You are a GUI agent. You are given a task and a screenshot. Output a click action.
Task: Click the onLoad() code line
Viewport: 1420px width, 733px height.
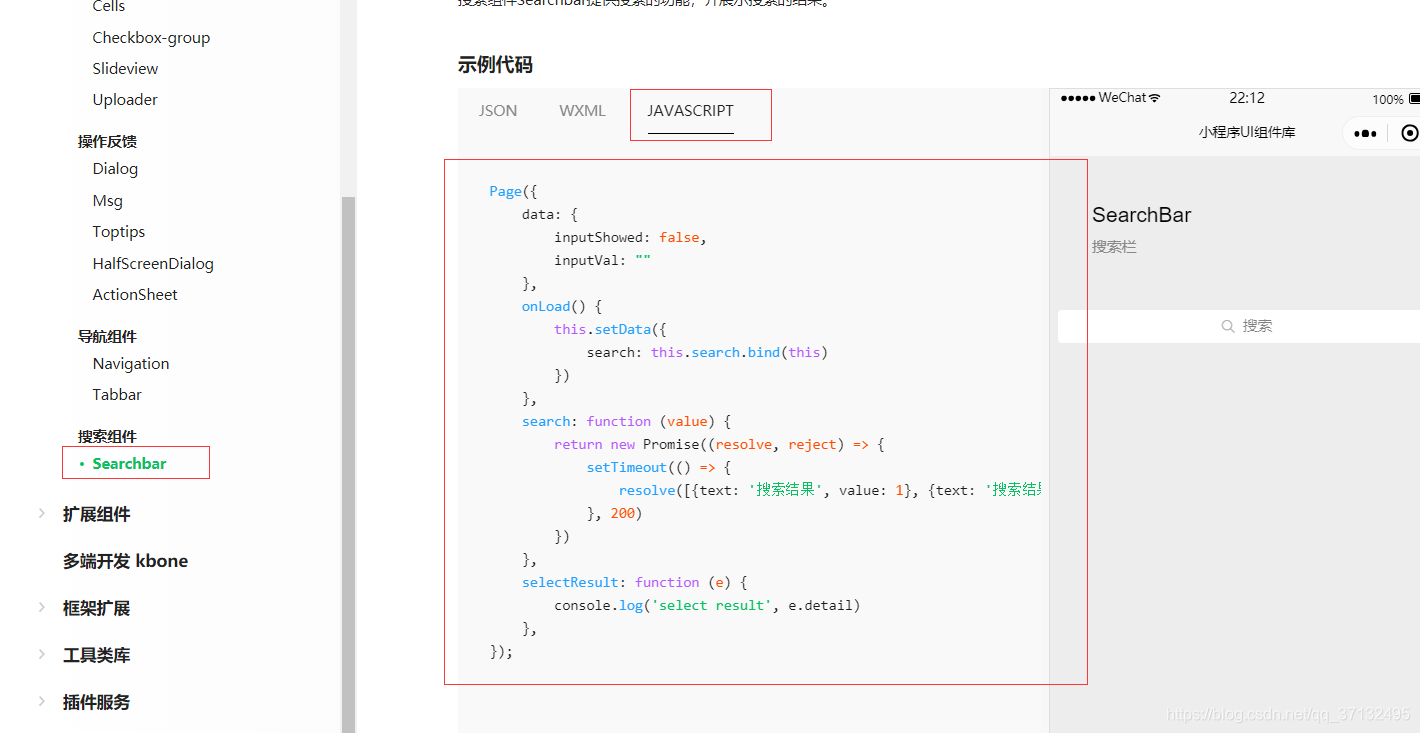tap(562, 307)
